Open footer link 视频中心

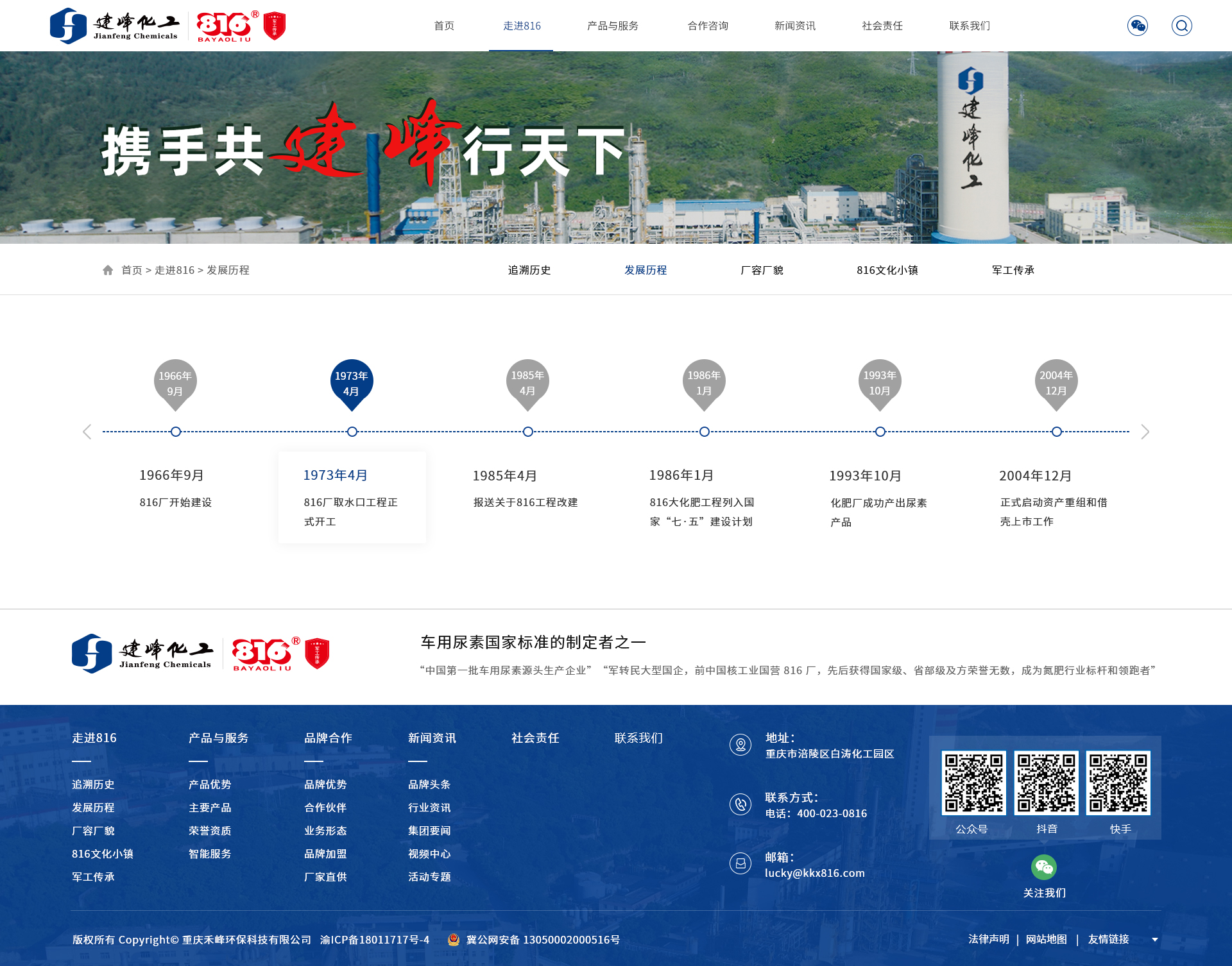click(x=429, y=854)
